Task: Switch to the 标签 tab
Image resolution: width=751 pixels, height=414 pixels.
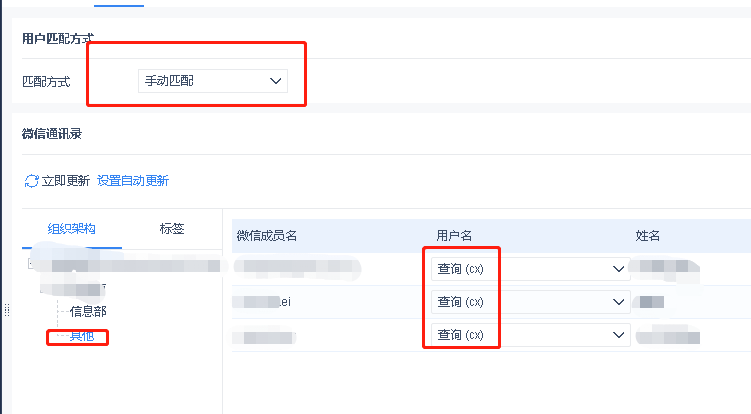Action: [x=172, y=229]
